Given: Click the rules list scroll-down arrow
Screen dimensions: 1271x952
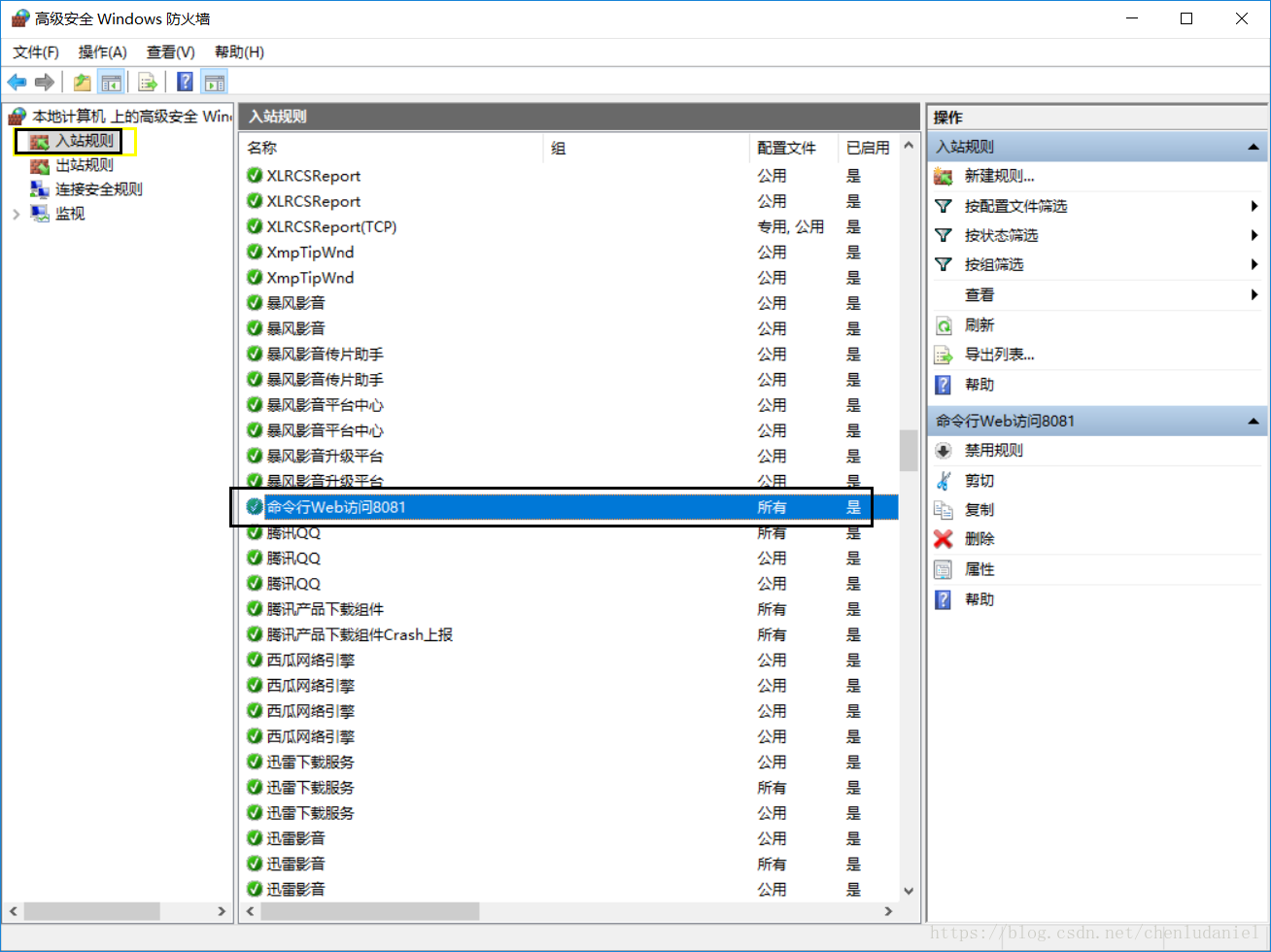Looking at the screenshot, I should tap(909, 890).
